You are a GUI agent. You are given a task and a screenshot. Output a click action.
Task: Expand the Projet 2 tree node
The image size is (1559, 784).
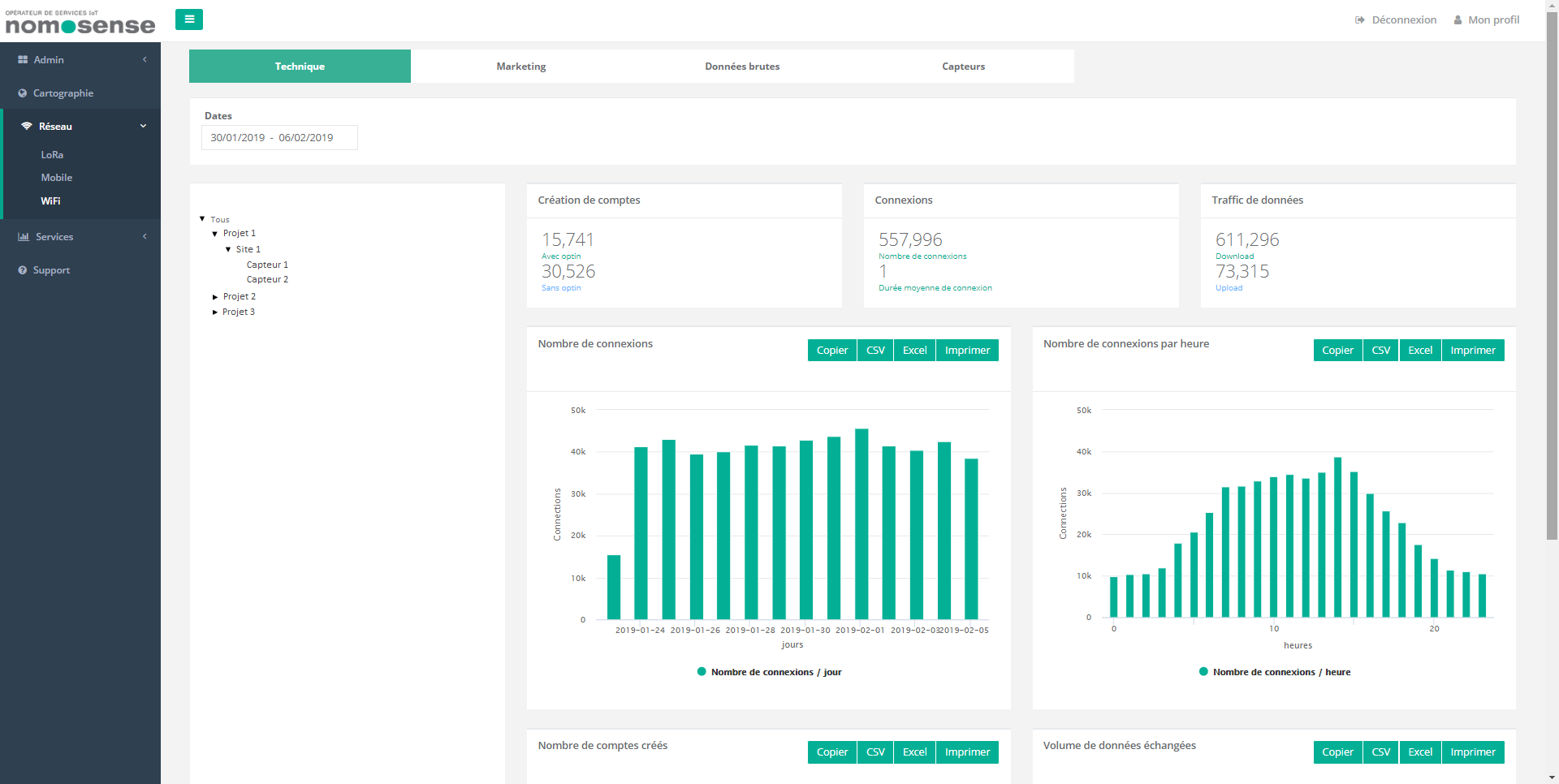click(215, 297)
